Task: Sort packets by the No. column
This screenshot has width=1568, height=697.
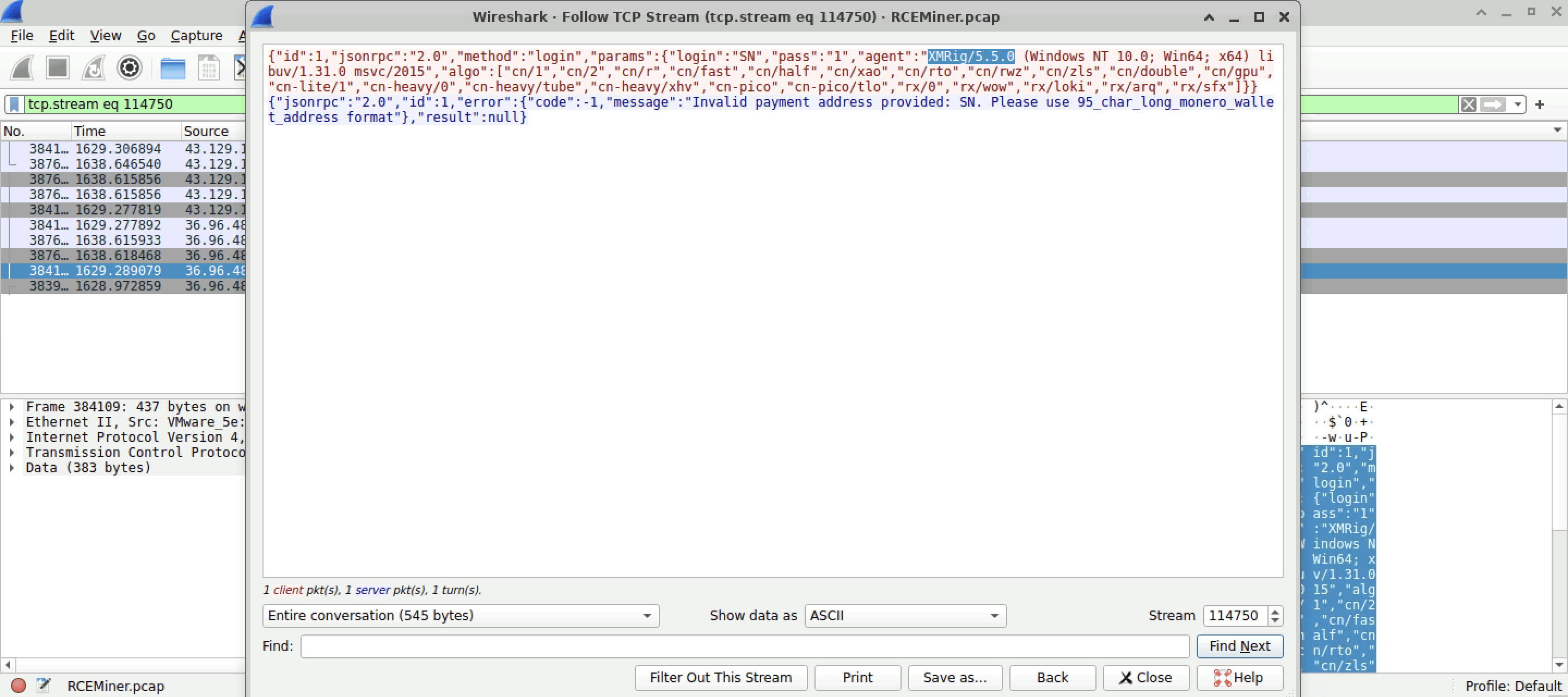Action: [35, 131]
